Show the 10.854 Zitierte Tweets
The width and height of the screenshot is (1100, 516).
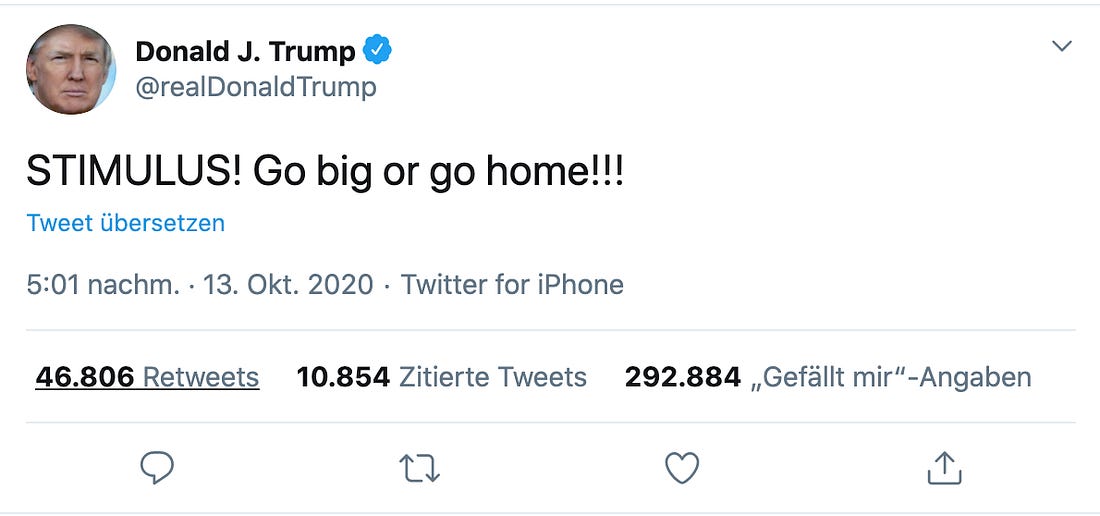coord(441,377)
